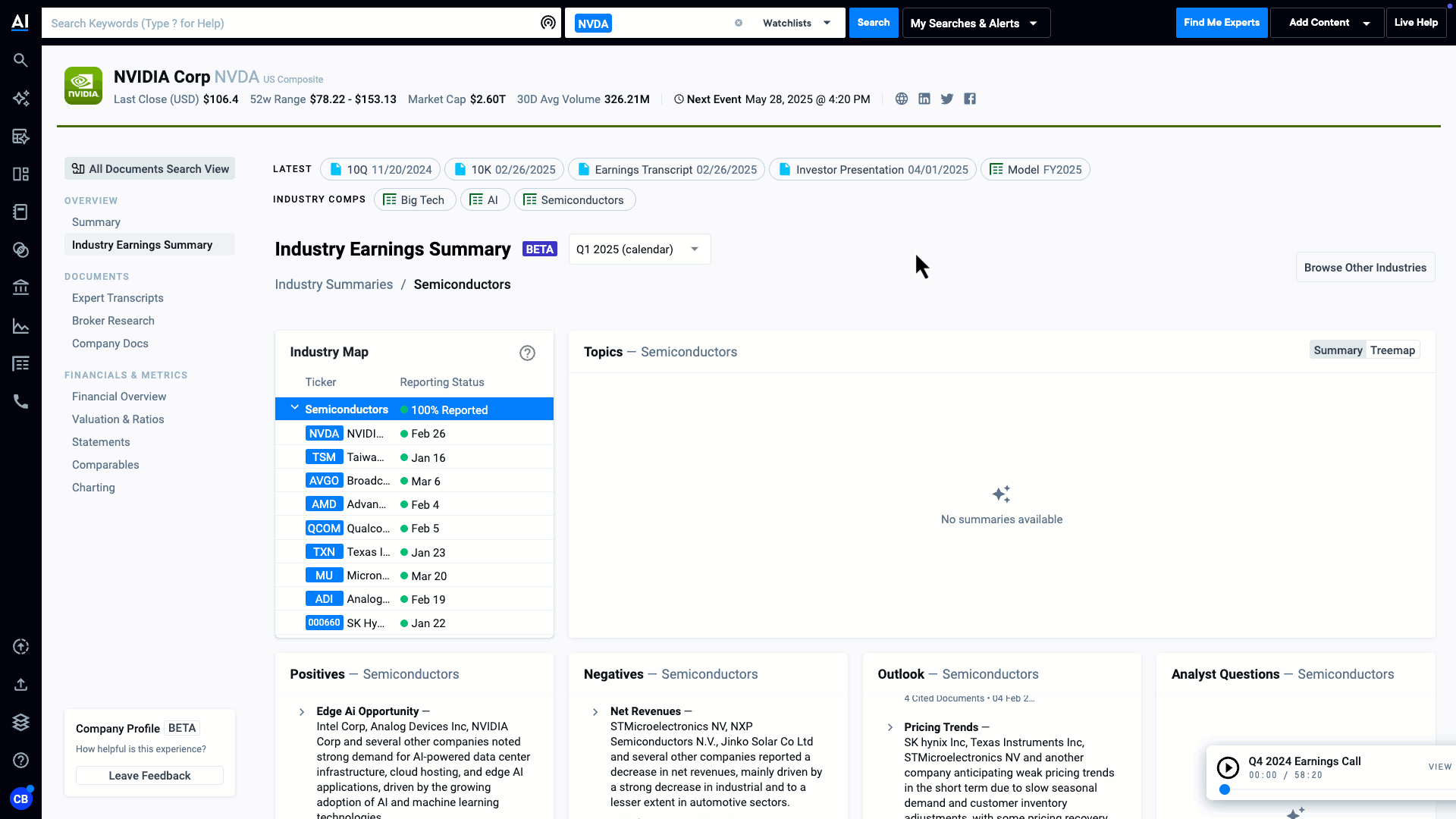Select the AVGO Broadcom row
1456x819 pixels.
[414, 481]
